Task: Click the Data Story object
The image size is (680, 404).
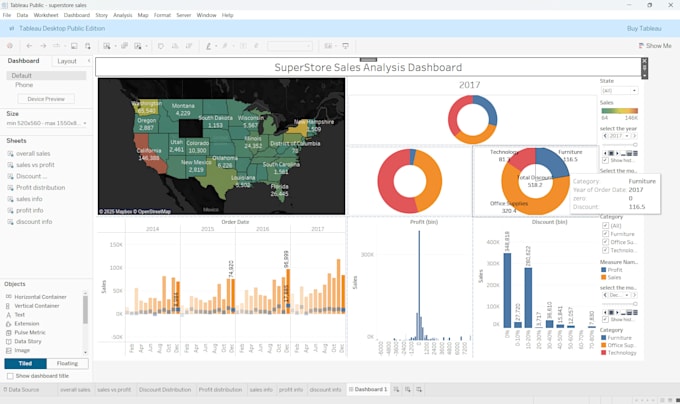Action: point(24,341)
